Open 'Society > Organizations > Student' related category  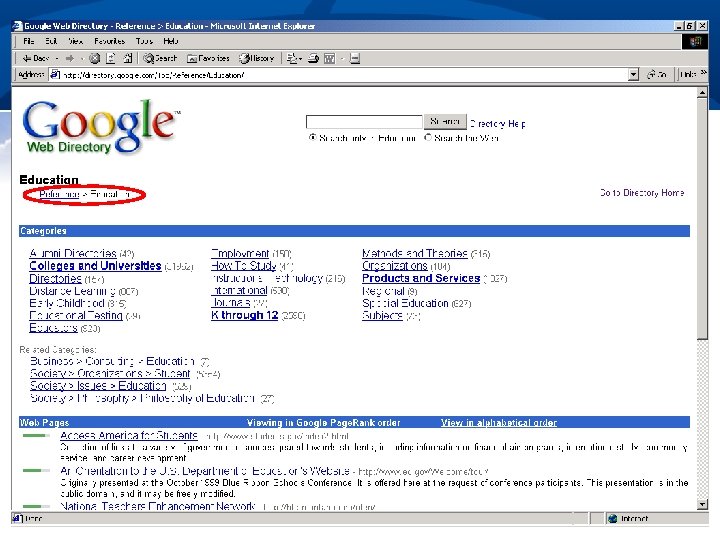110,373
